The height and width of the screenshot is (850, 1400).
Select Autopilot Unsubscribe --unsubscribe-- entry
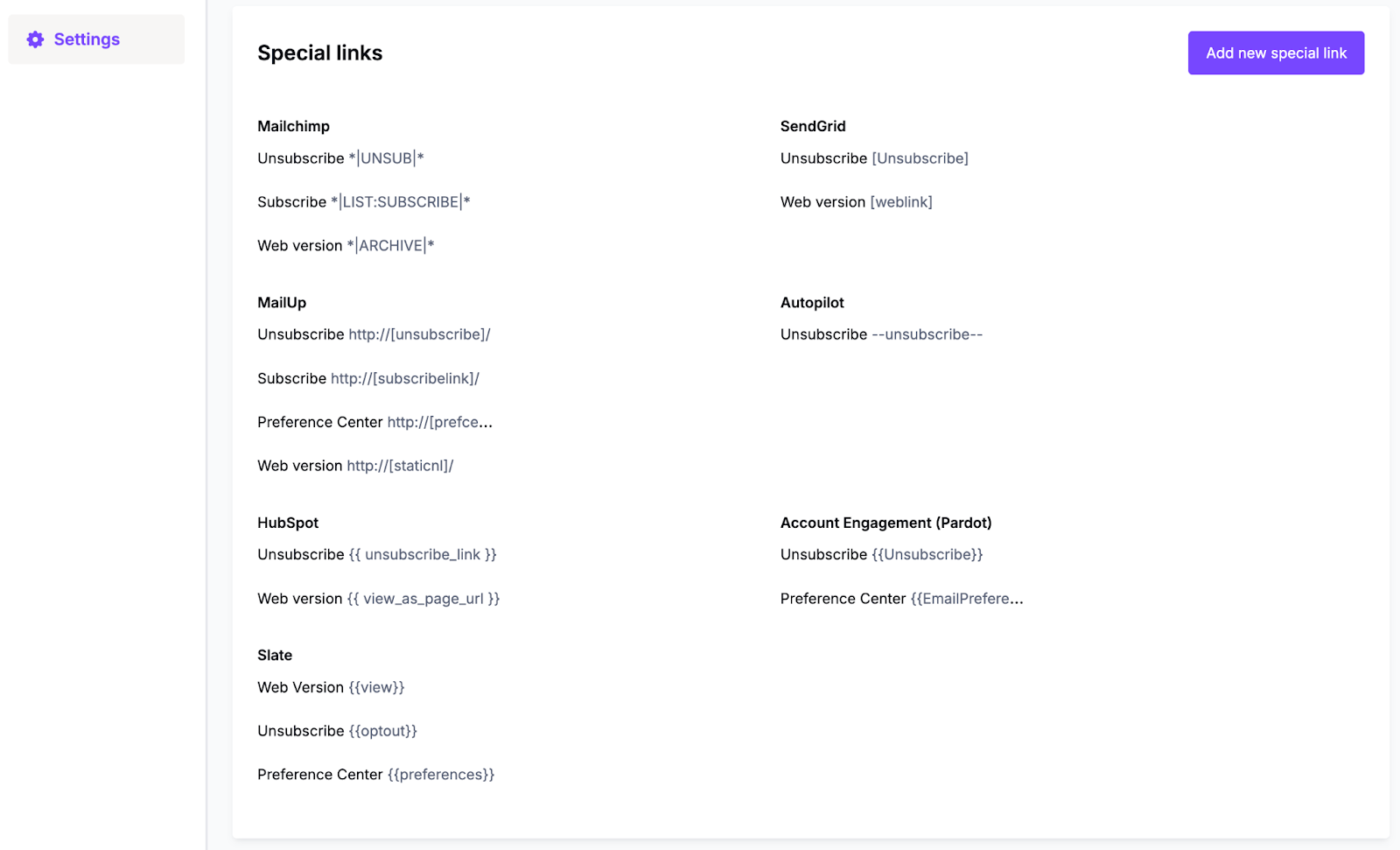[882, 334]
